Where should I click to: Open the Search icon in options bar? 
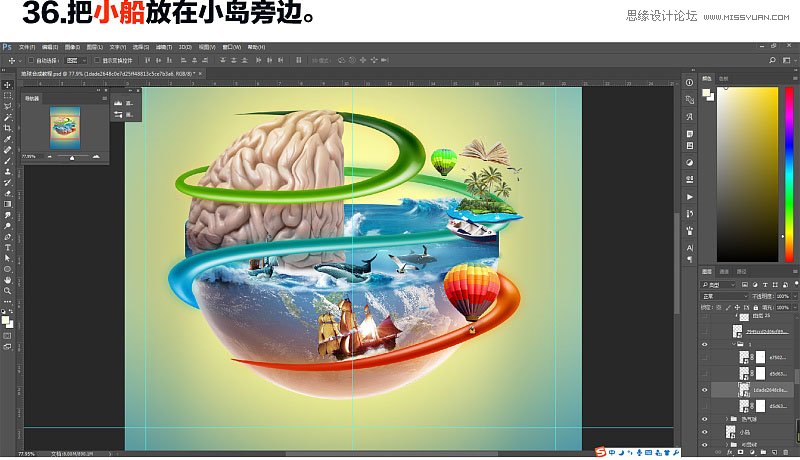(772, 60)
